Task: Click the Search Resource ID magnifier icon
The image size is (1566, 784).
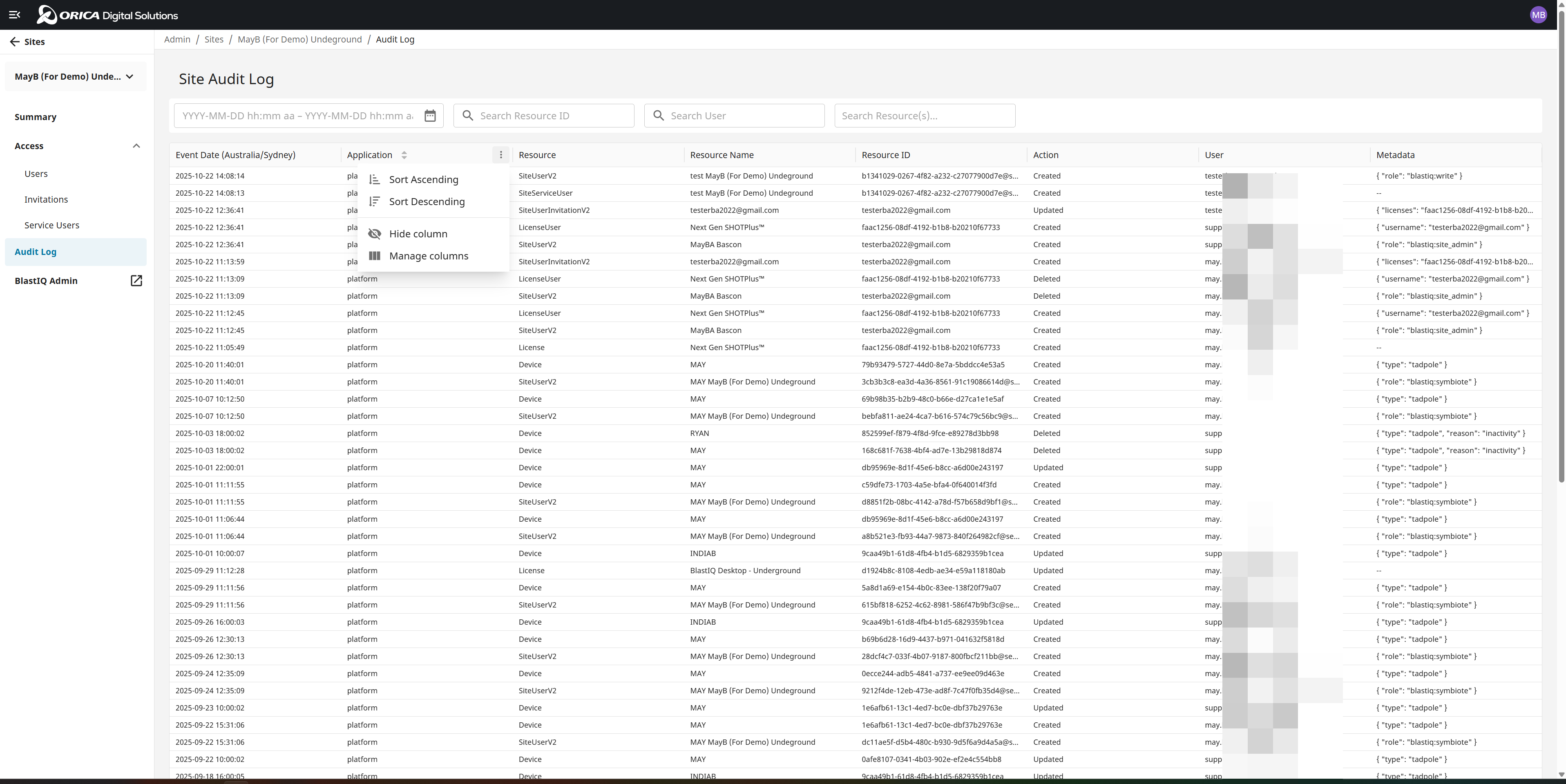Action: click(467, 116)
